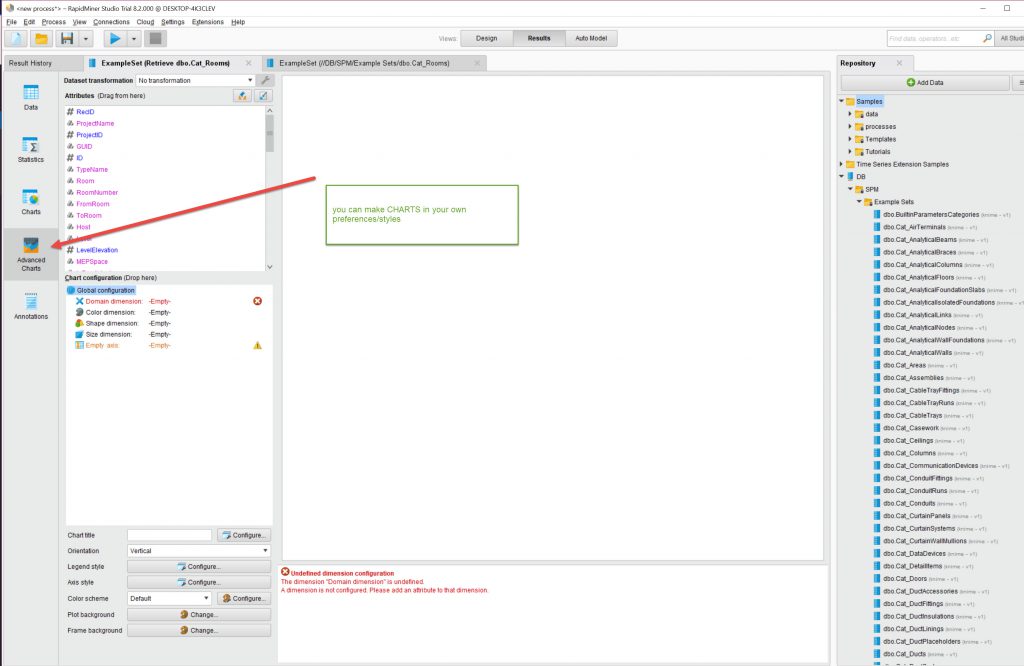Switch to Charts view icon

(x=31, y=202)
